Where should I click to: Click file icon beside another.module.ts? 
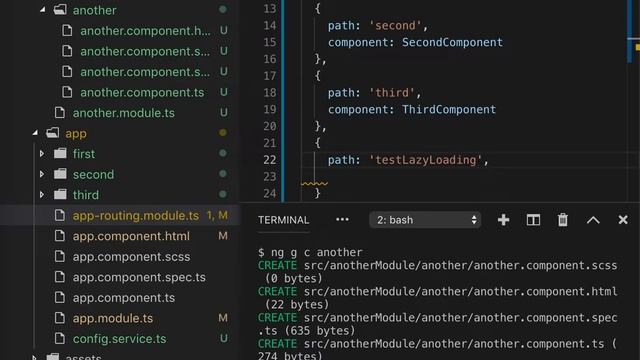[60, 113]
